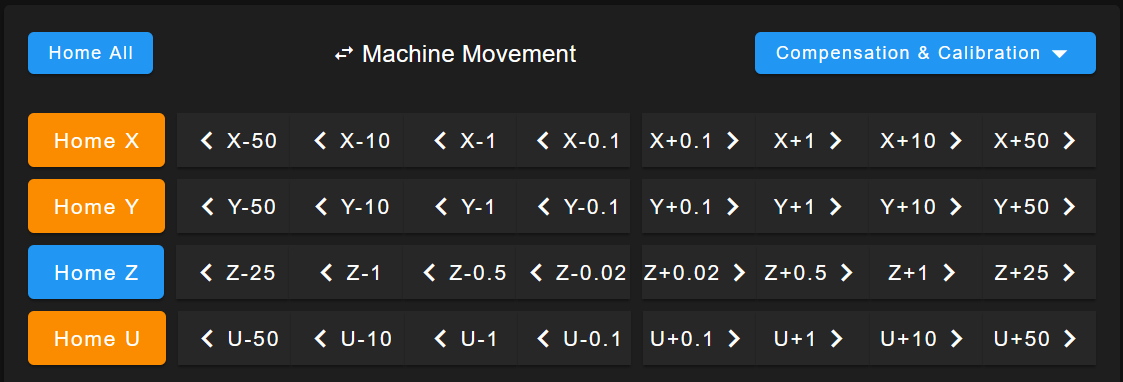Move X axis by -50
1123x382 pixels.
point(233,140)
